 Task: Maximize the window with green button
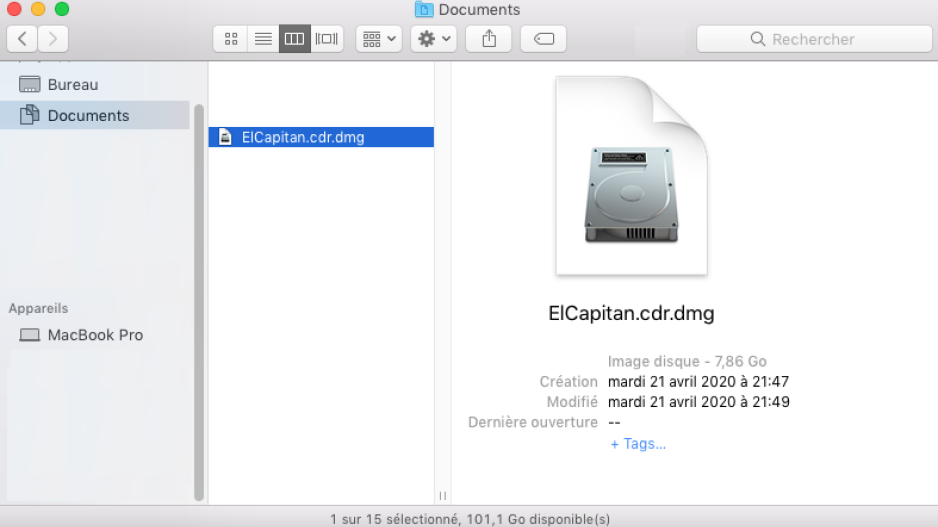(62, 9)
